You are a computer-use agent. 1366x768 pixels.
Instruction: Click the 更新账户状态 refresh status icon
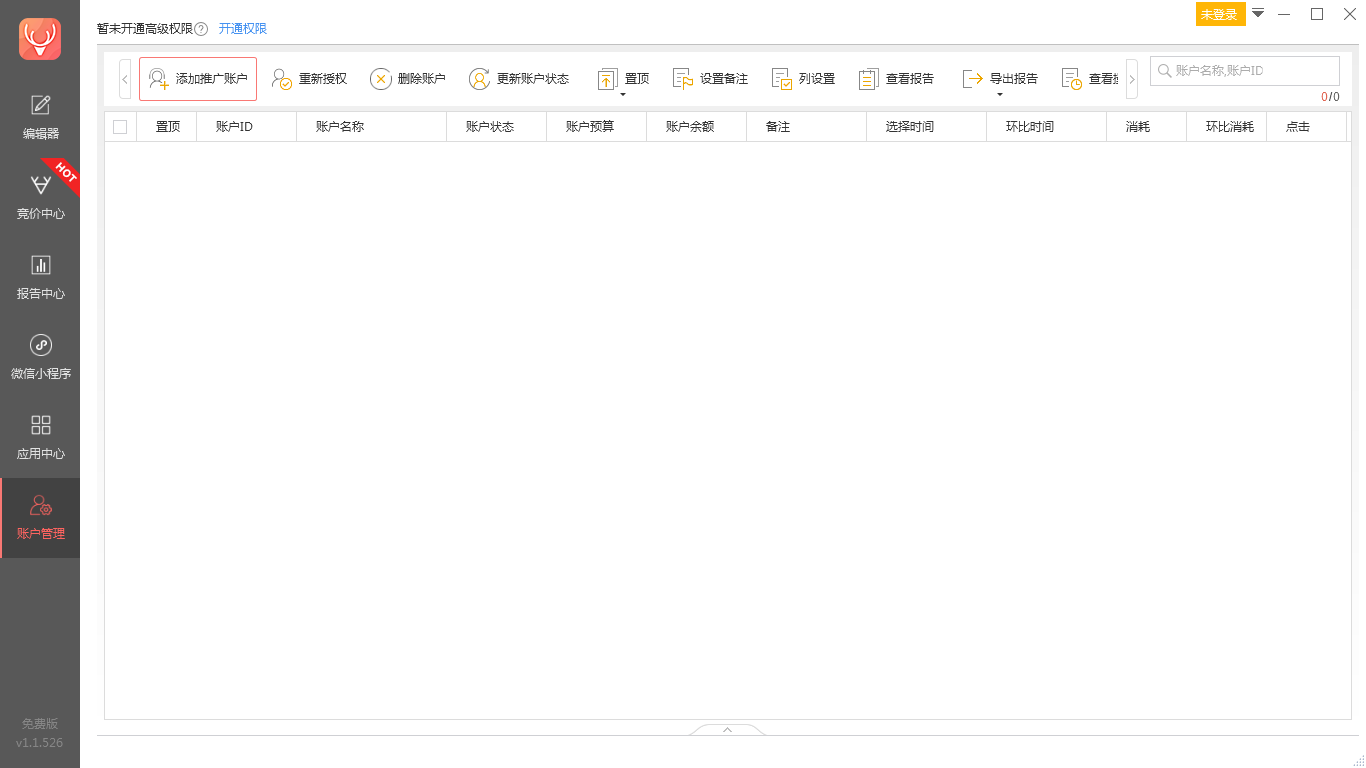point(479,77)
